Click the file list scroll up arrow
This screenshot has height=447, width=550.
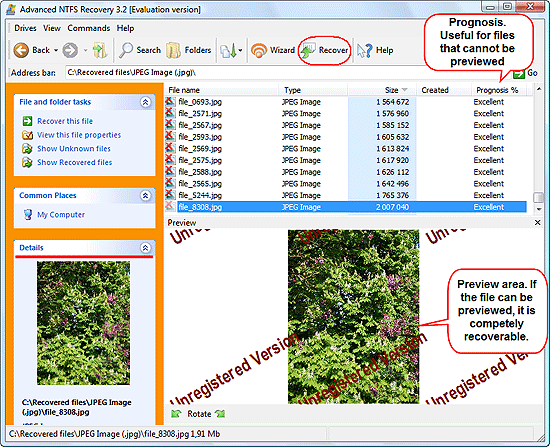pyautogui.click(x=539, y=89)
